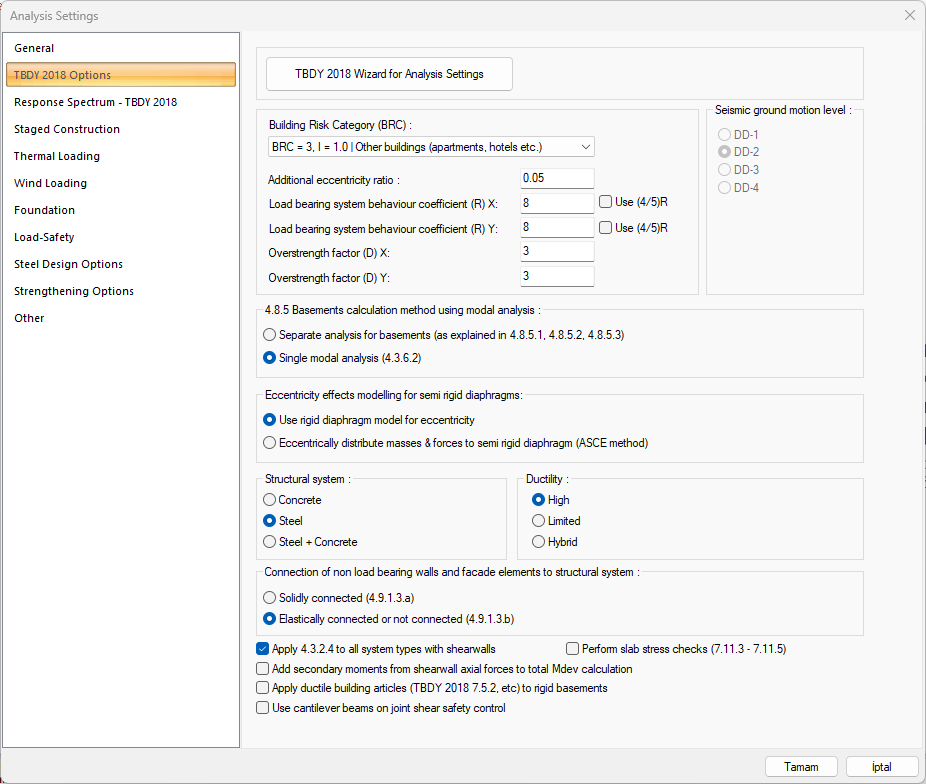This screenshot has height=784, width=926.
Task: Enable Use (4/5)R for X direction
Action: (606, 202)
